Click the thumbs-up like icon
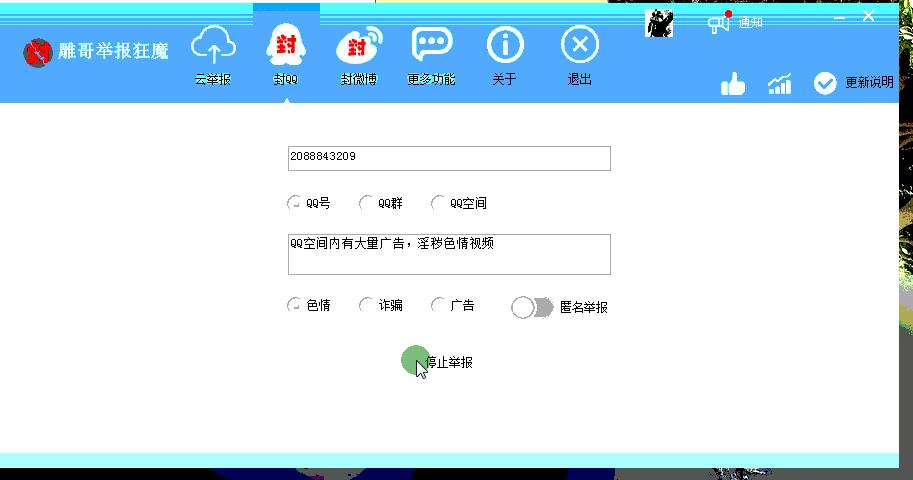The image size is (913, 480). (x=733, y=85)
